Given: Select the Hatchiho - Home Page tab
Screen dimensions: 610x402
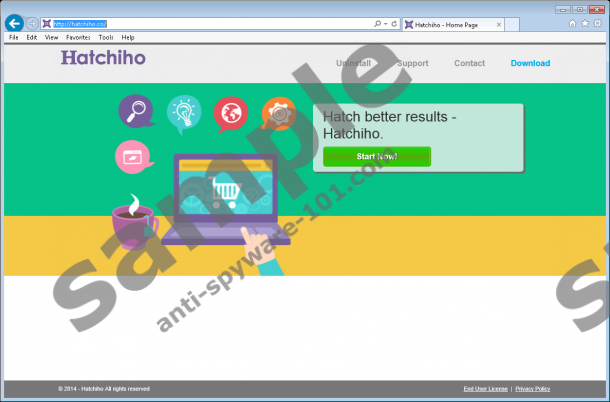Looking at the screenshot, I should pyautogui.click(x=450, y=23).
